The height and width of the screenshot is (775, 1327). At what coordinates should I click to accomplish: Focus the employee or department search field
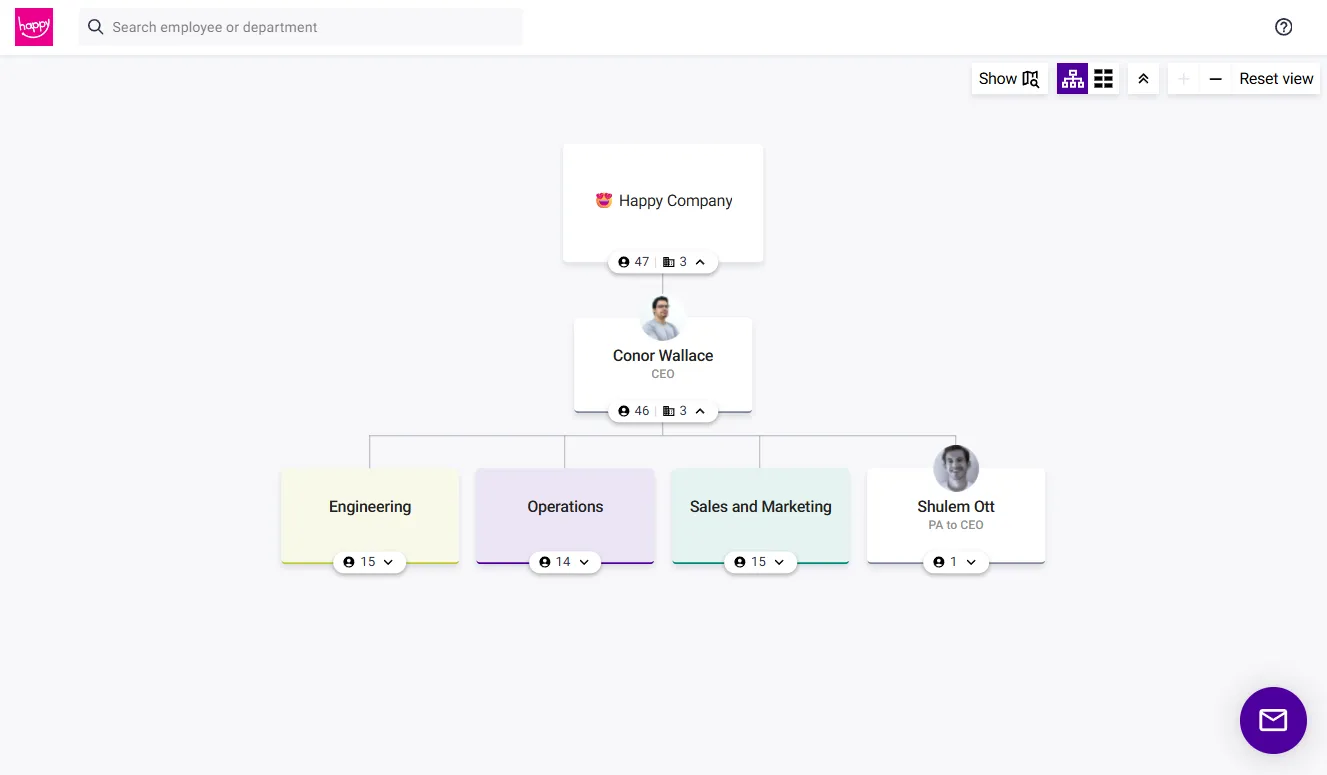tap(301, 27)
